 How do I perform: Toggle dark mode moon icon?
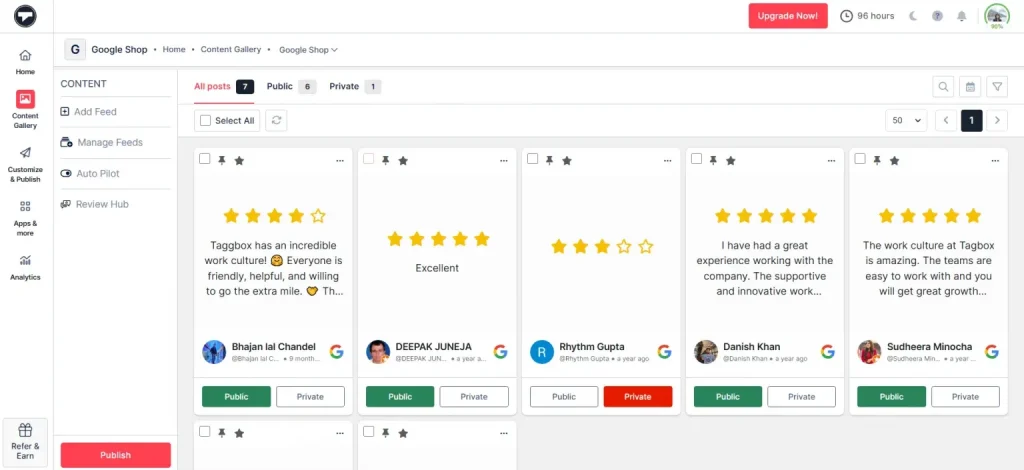913,16
